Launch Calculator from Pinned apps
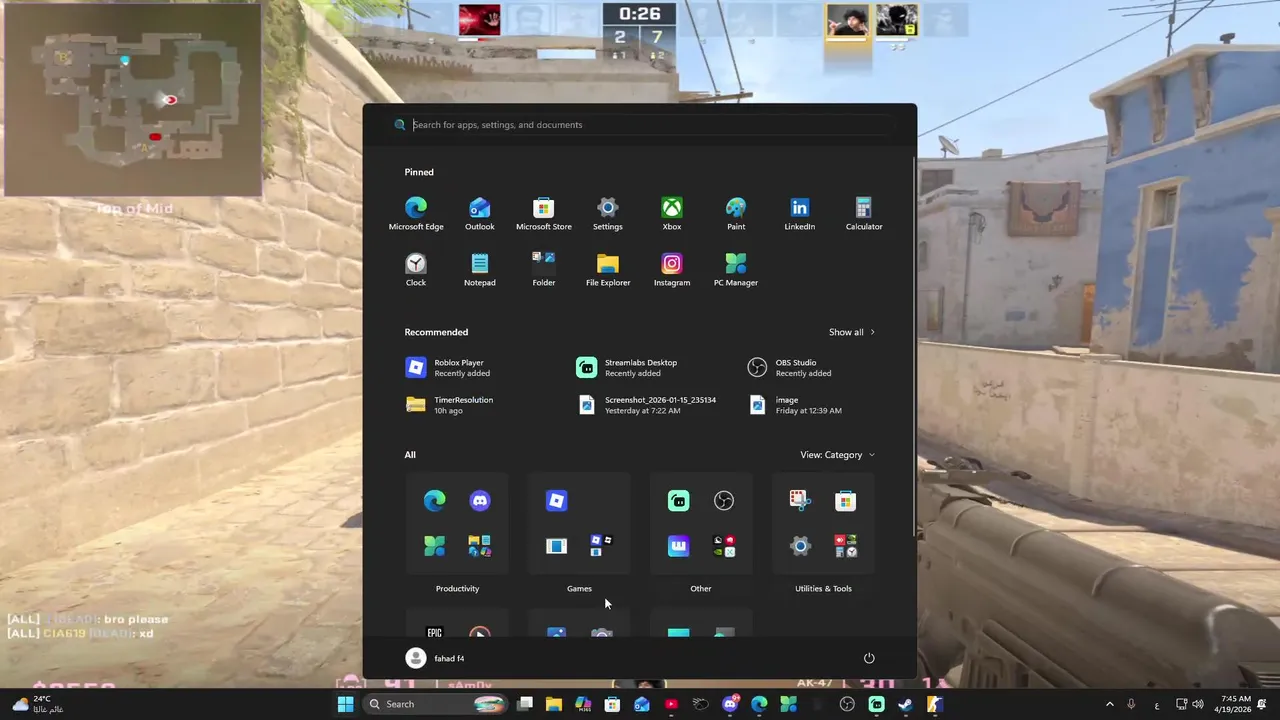This screenshot has width=1280, height=720. click(864, 214)
